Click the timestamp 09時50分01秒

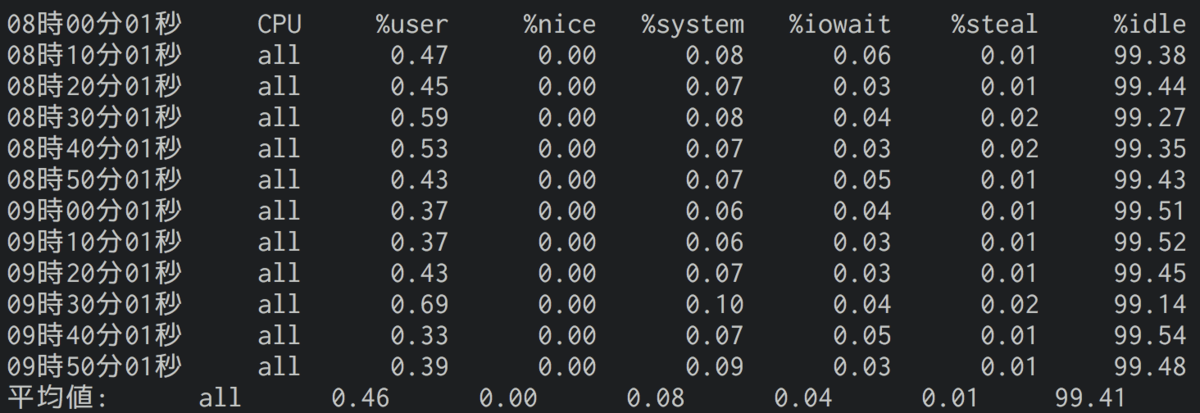94,366
